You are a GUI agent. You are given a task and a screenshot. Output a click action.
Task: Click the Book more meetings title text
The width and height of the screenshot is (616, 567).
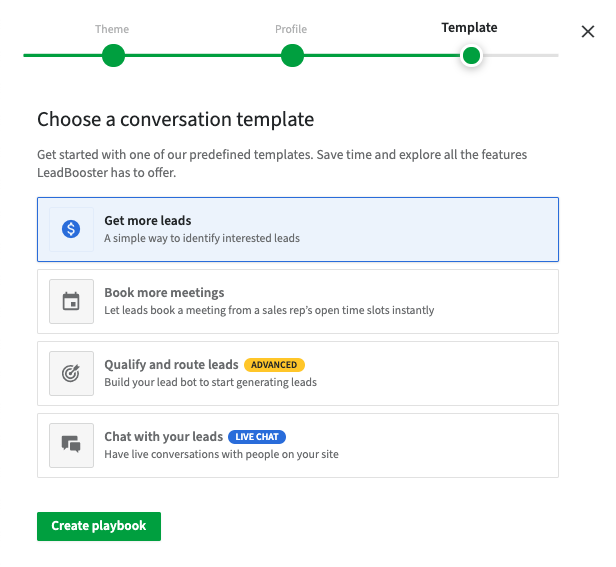[x=164, y=293]
